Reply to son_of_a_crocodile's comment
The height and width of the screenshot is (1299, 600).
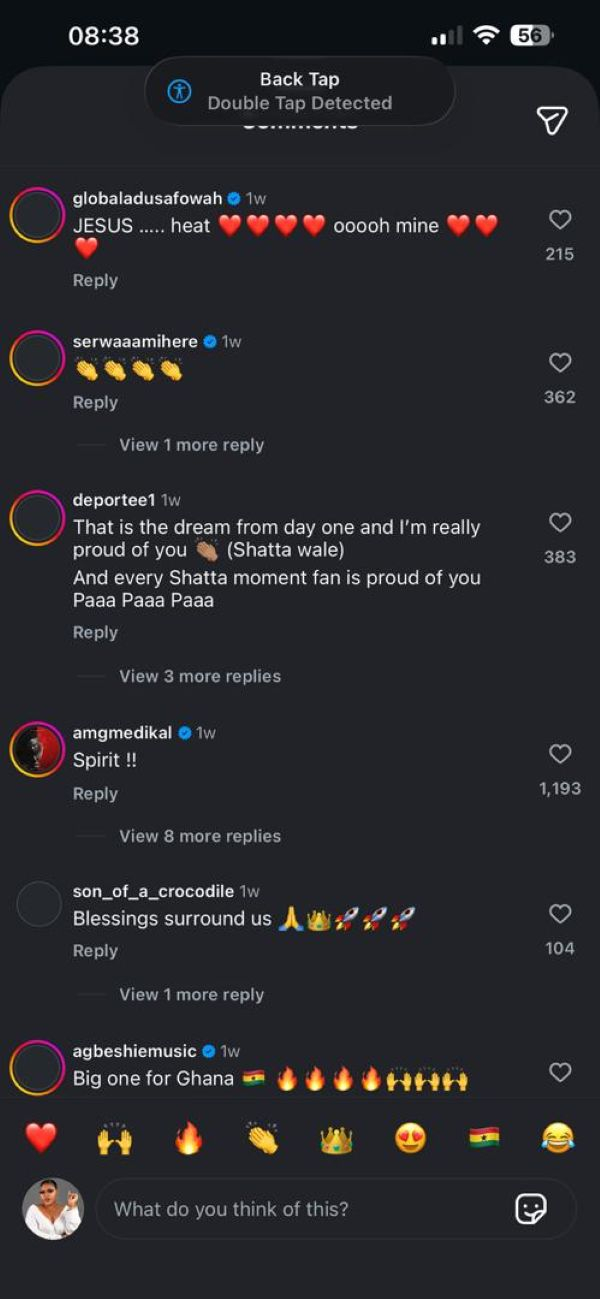[x=95, y=951]
